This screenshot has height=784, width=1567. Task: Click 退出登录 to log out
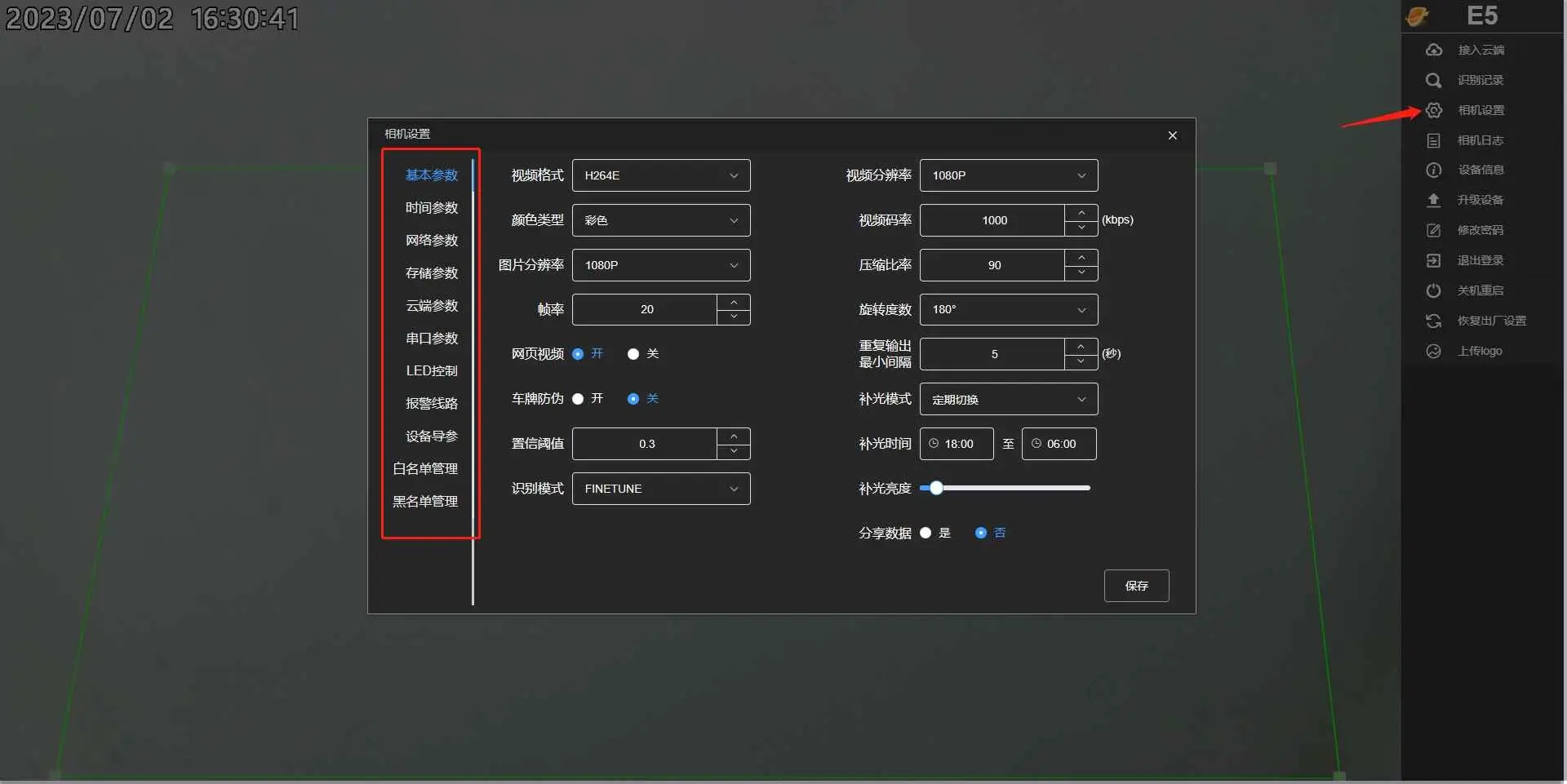[x=1481, y=260]
